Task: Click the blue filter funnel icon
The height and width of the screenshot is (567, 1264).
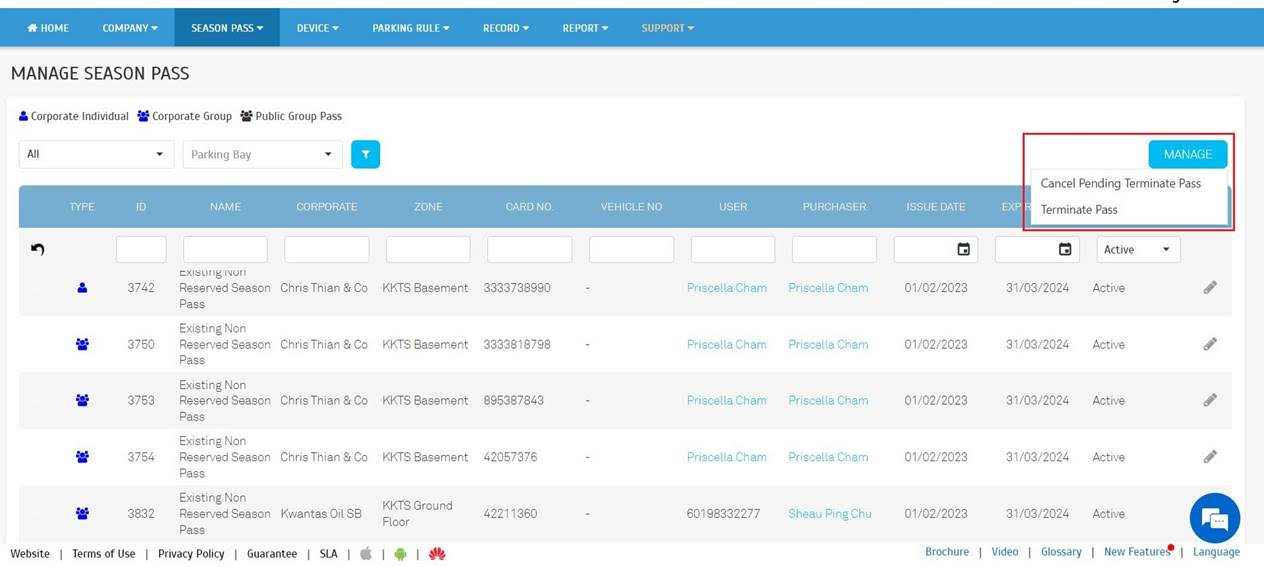Action: (x=366, y=154)
